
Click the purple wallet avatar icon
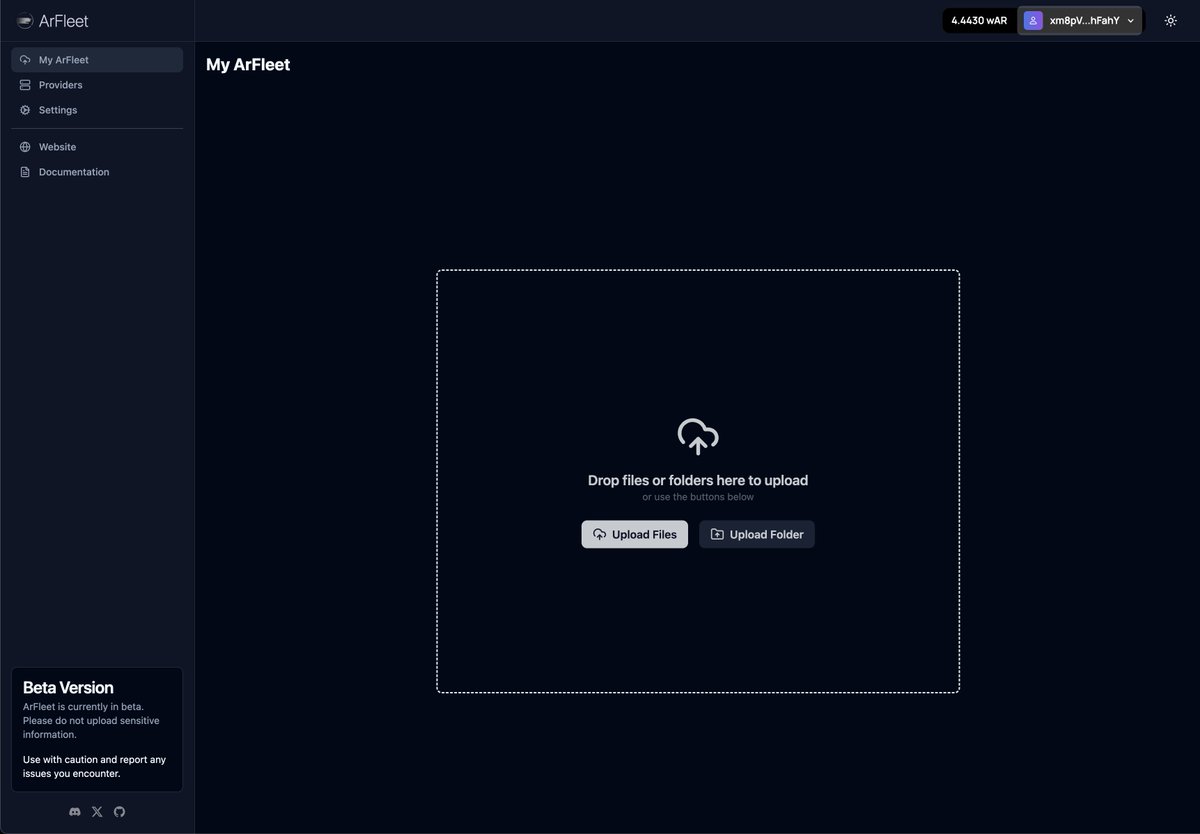coord(1033,20)
